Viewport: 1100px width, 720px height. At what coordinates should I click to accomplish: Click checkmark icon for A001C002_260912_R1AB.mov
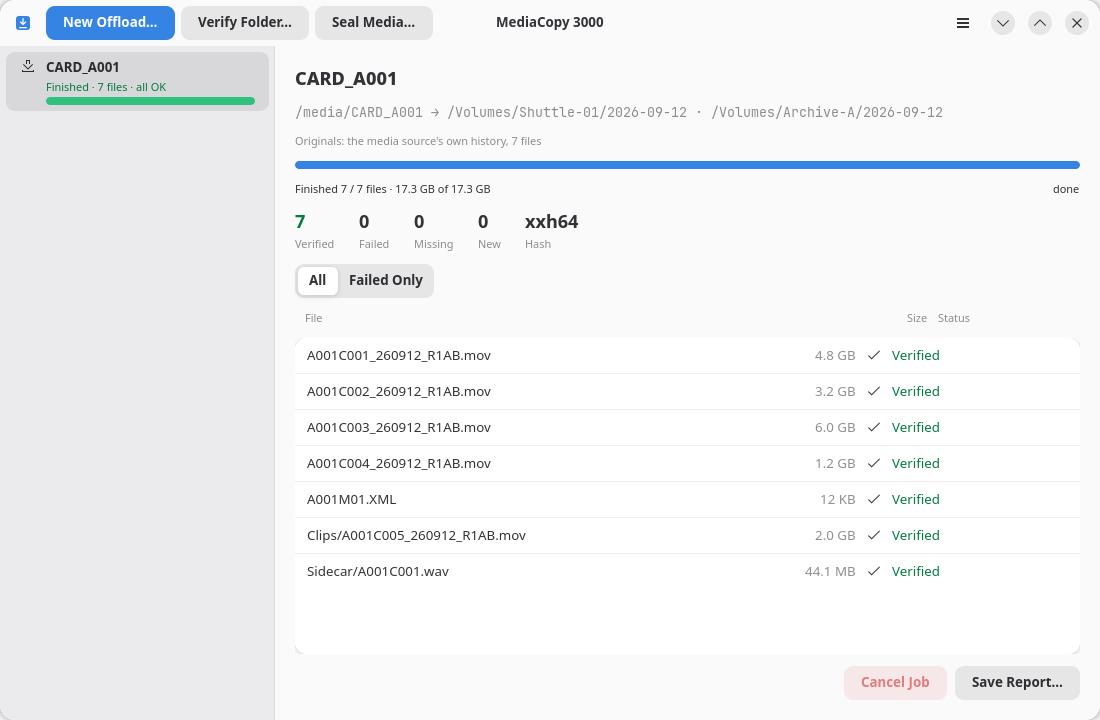point(873,391)
